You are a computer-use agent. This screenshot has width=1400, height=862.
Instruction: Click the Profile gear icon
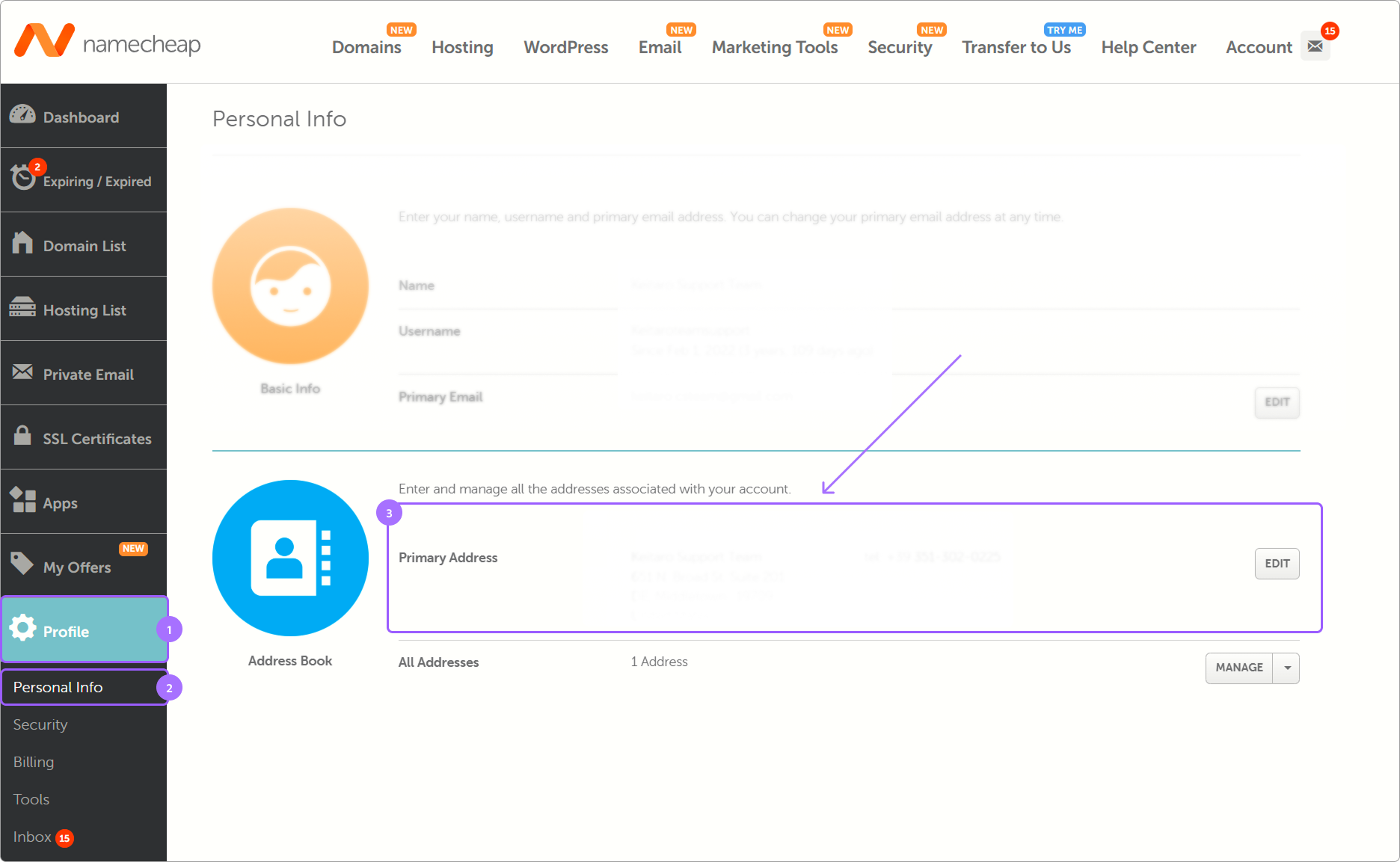[x=22, y=628]
